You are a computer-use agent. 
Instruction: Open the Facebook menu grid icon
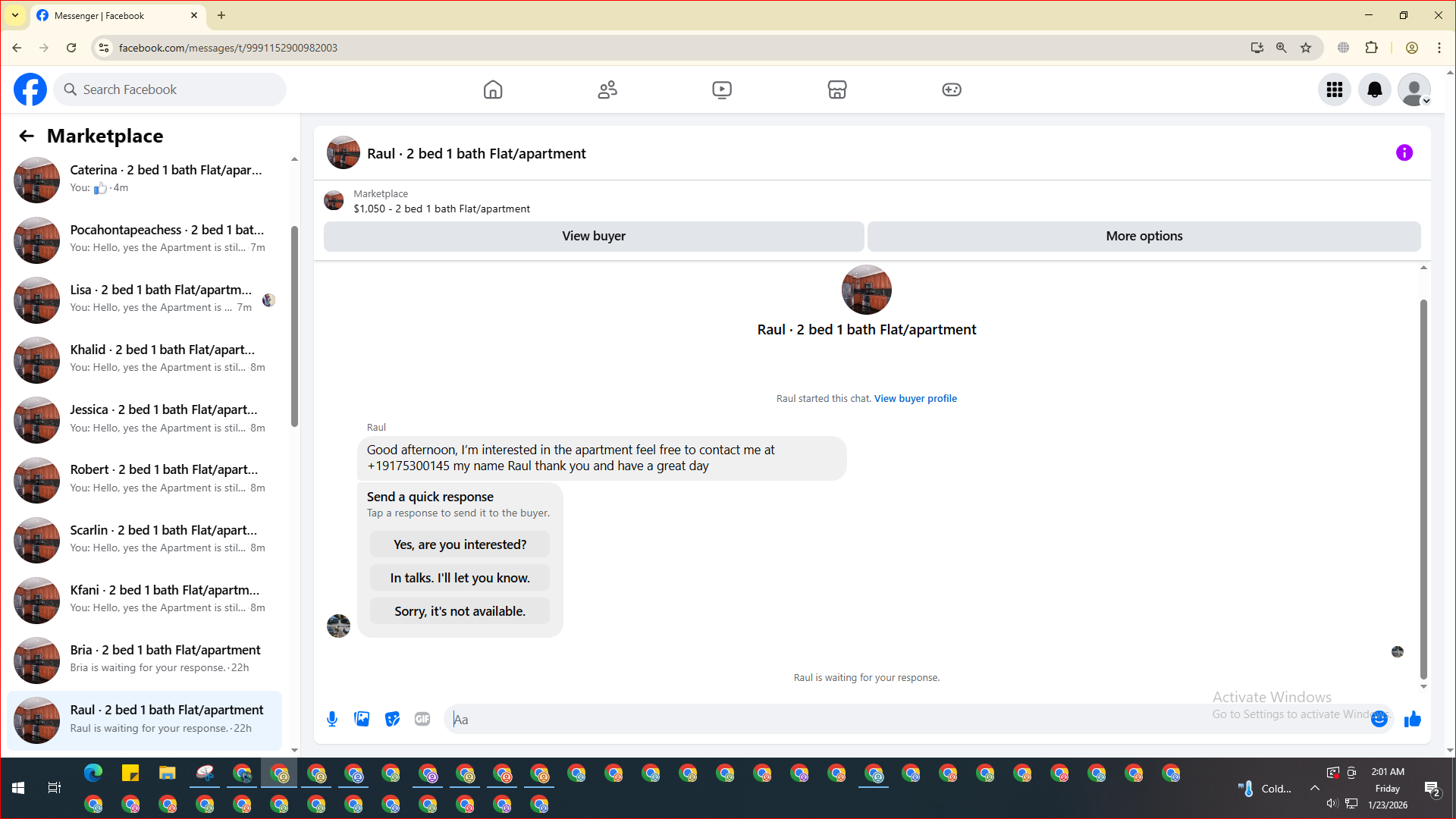pyautogui.click(x=1335, y=89)
